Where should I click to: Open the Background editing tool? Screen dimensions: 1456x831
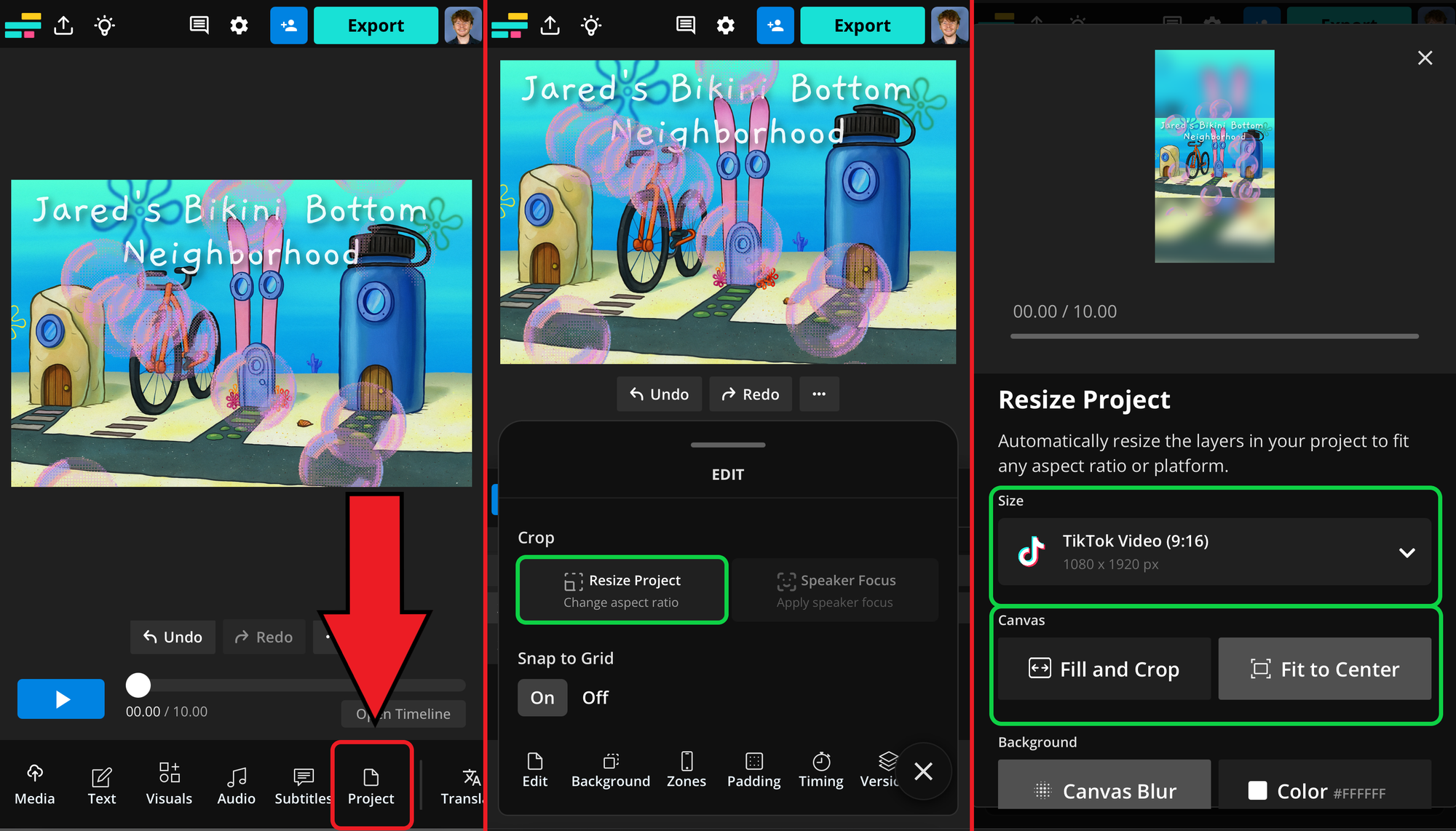point(611,770)
